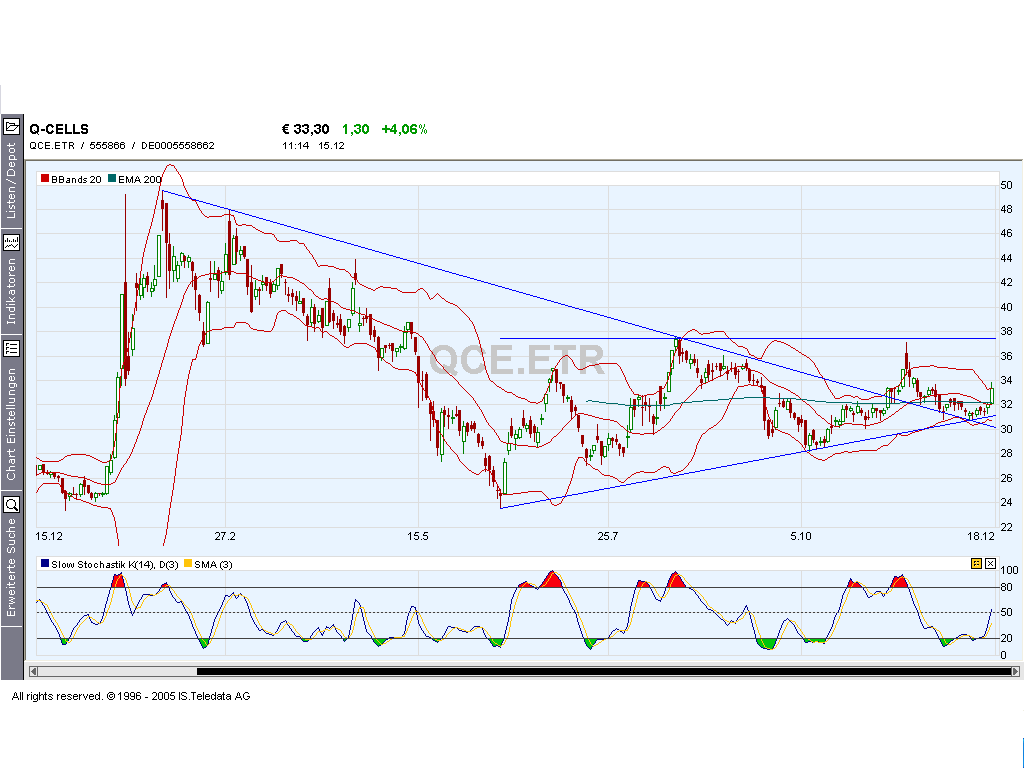
Task: Click the SMA (3) legend label
Action: coord(213,565)
